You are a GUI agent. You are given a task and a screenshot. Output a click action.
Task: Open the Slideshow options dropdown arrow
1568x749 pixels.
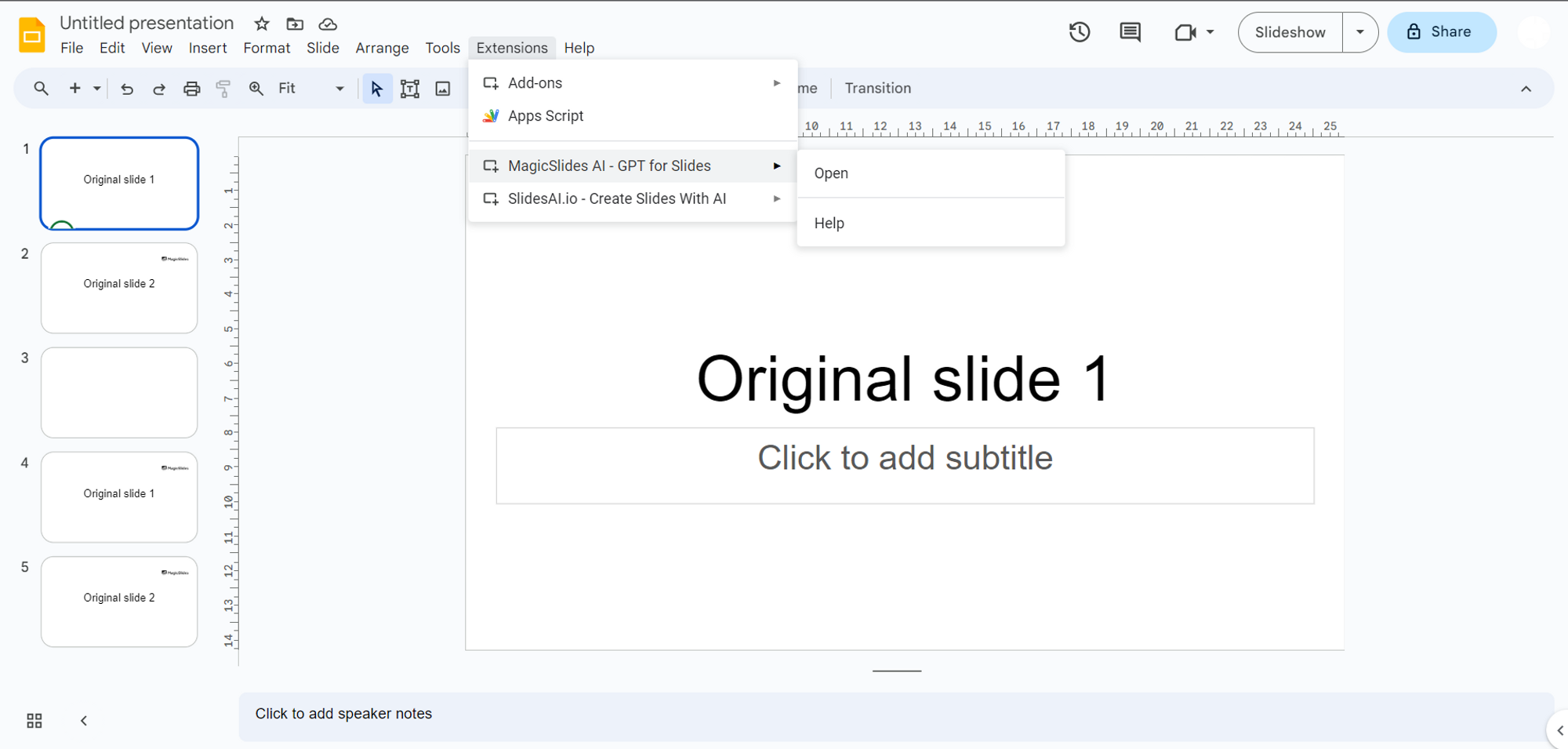tap(1360, 32)
